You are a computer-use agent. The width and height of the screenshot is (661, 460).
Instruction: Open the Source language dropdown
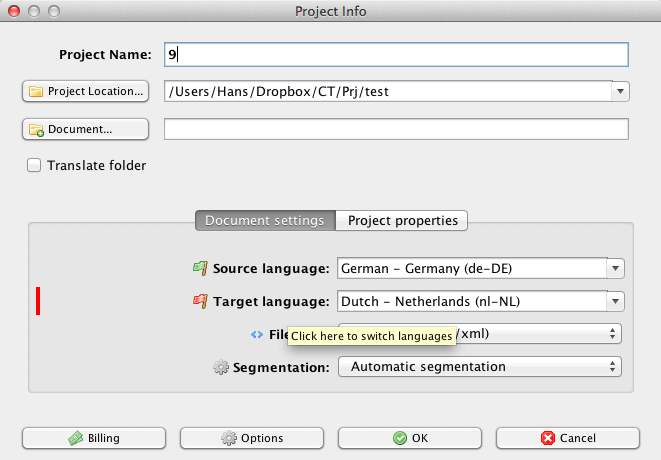pyautogui.click(x=616, y=268)
